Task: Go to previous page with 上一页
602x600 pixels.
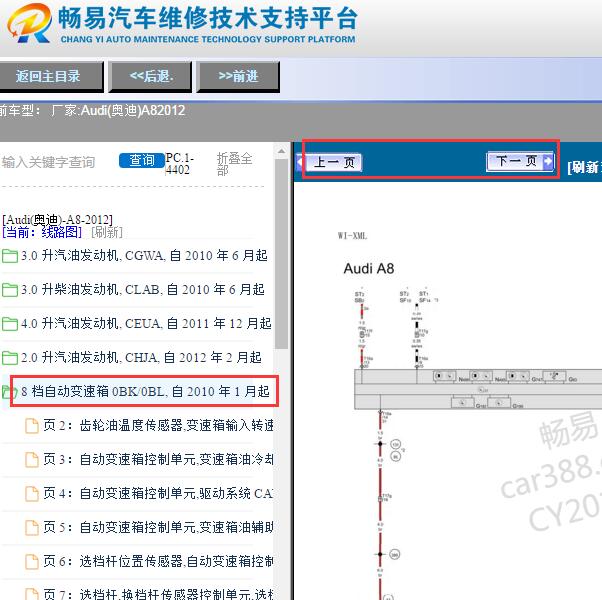Action: pyautogui.click(x=330, y=162)
